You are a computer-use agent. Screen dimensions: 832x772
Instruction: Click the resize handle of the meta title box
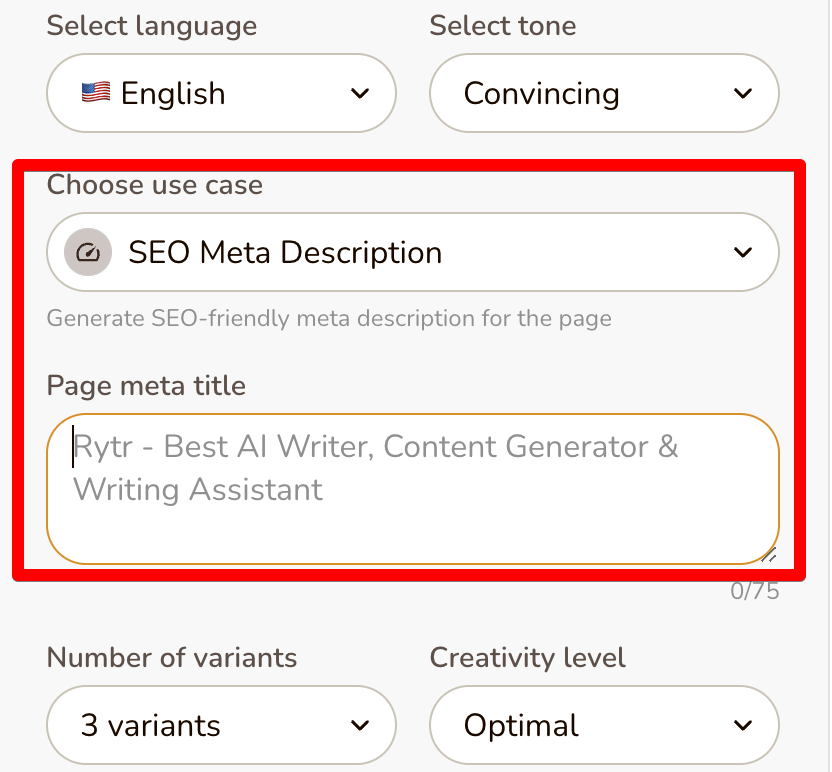tap(768, 552)
